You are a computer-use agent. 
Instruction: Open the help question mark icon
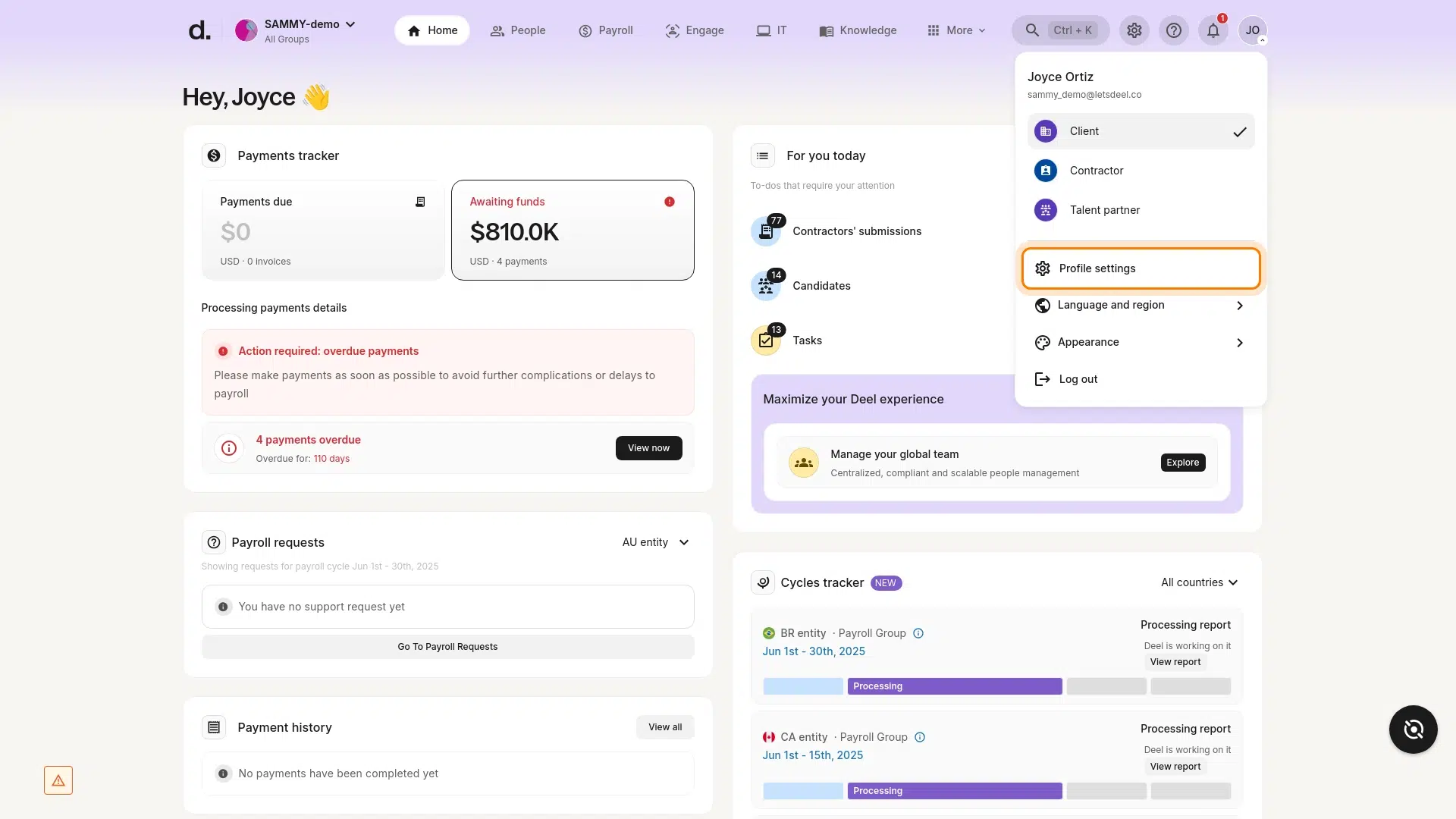[1173, 30]
